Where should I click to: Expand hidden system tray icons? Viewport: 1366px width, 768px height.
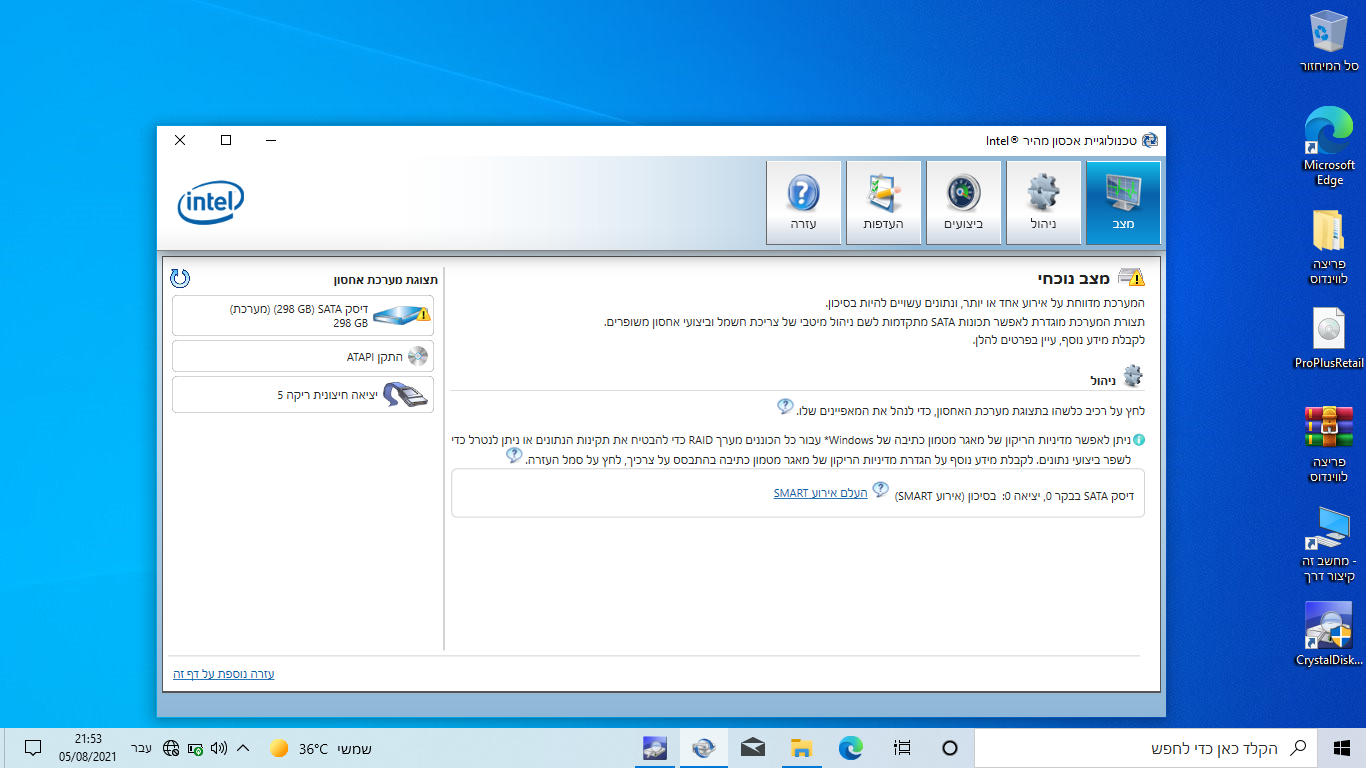[242, 748]
